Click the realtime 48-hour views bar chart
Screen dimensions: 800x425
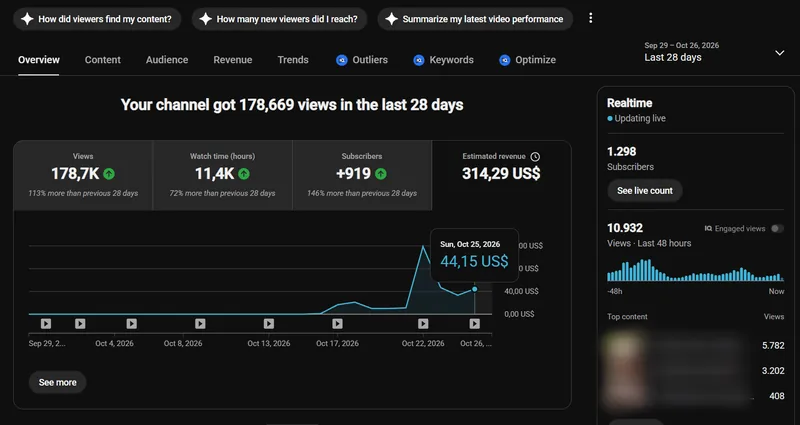click(695, 270)
